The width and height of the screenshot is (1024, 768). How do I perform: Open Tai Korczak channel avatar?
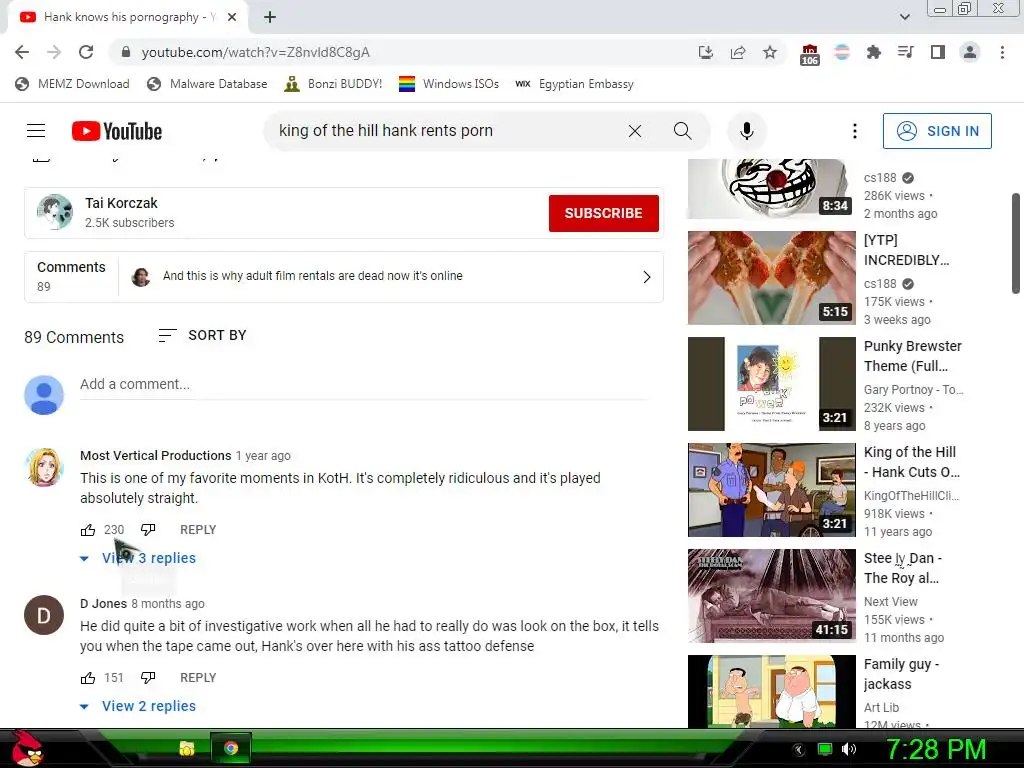coord(54,212)
